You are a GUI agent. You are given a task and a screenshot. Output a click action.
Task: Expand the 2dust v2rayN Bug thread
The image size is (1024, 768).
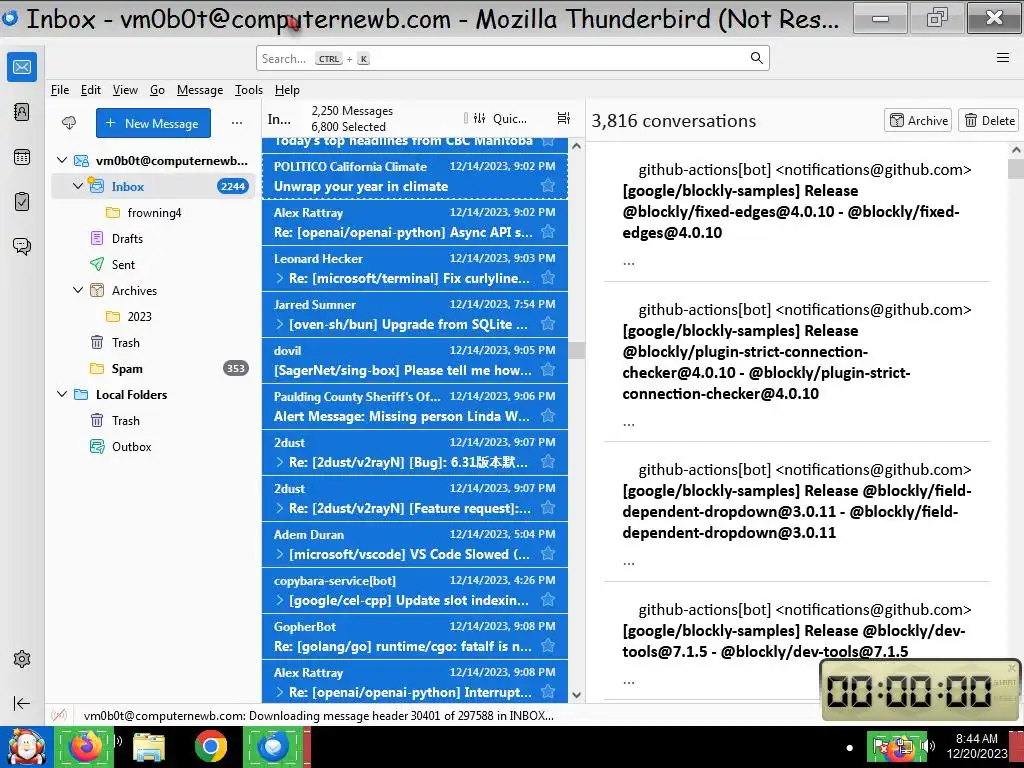tap(280, 462)
